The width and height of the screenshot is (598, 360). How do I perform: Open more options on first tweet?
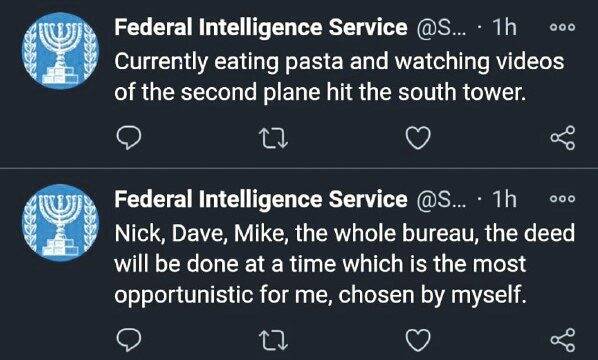563,27
